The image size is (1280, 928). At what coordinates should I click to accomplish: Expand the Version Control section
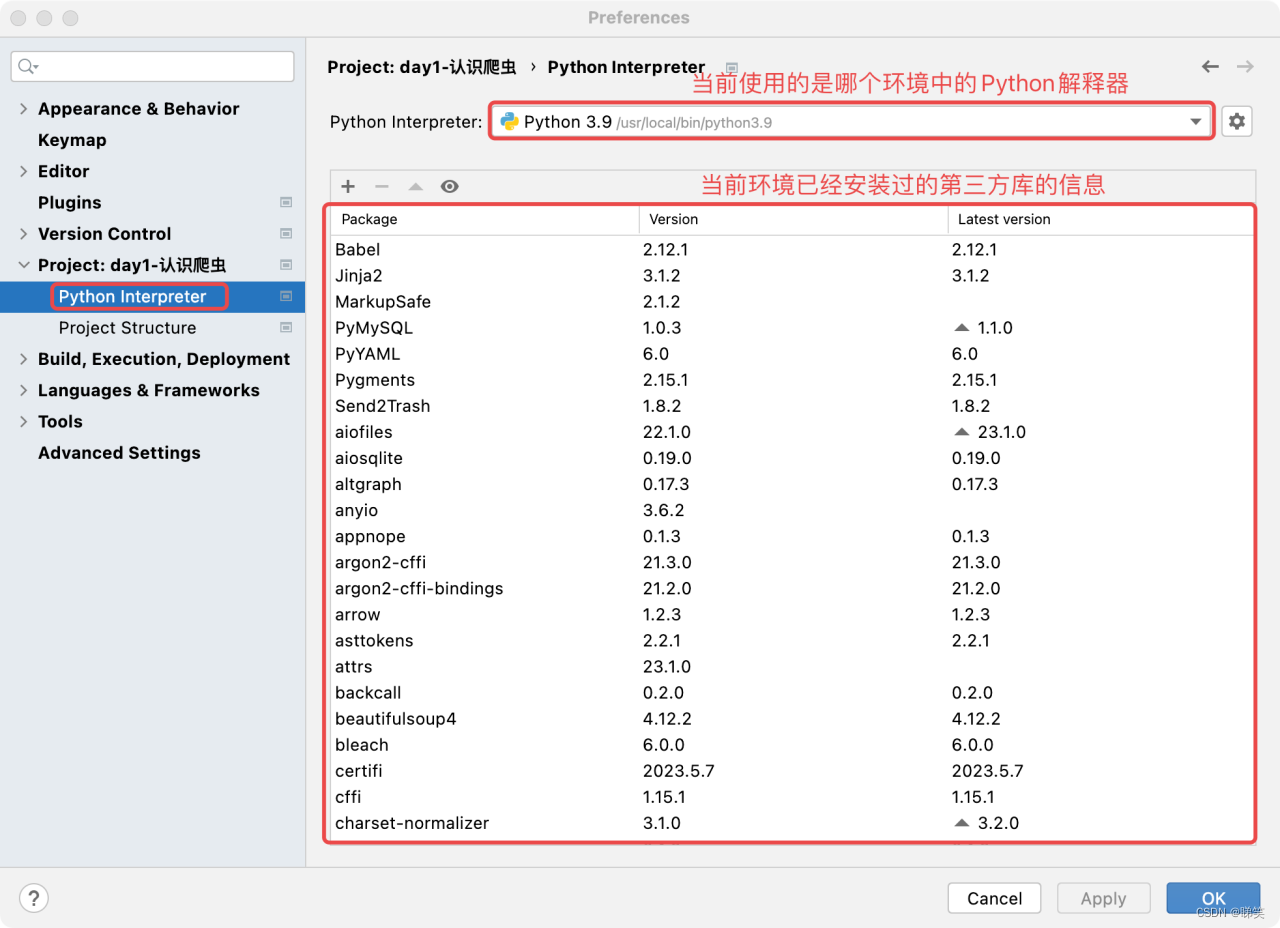[x=23, y=233]
